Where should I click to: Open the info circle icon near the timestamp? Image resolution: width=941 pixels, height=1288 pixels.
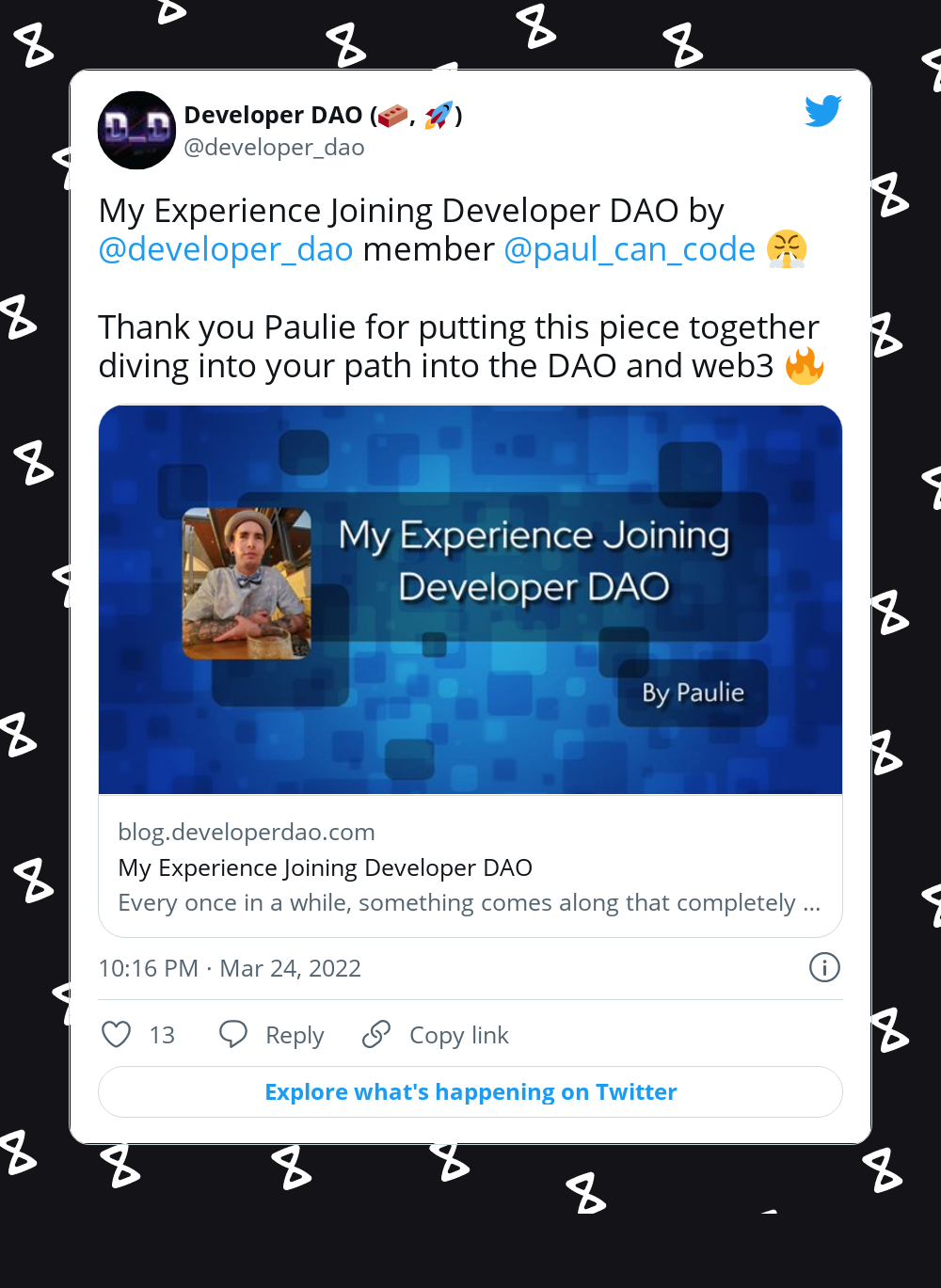pos(824,967)
